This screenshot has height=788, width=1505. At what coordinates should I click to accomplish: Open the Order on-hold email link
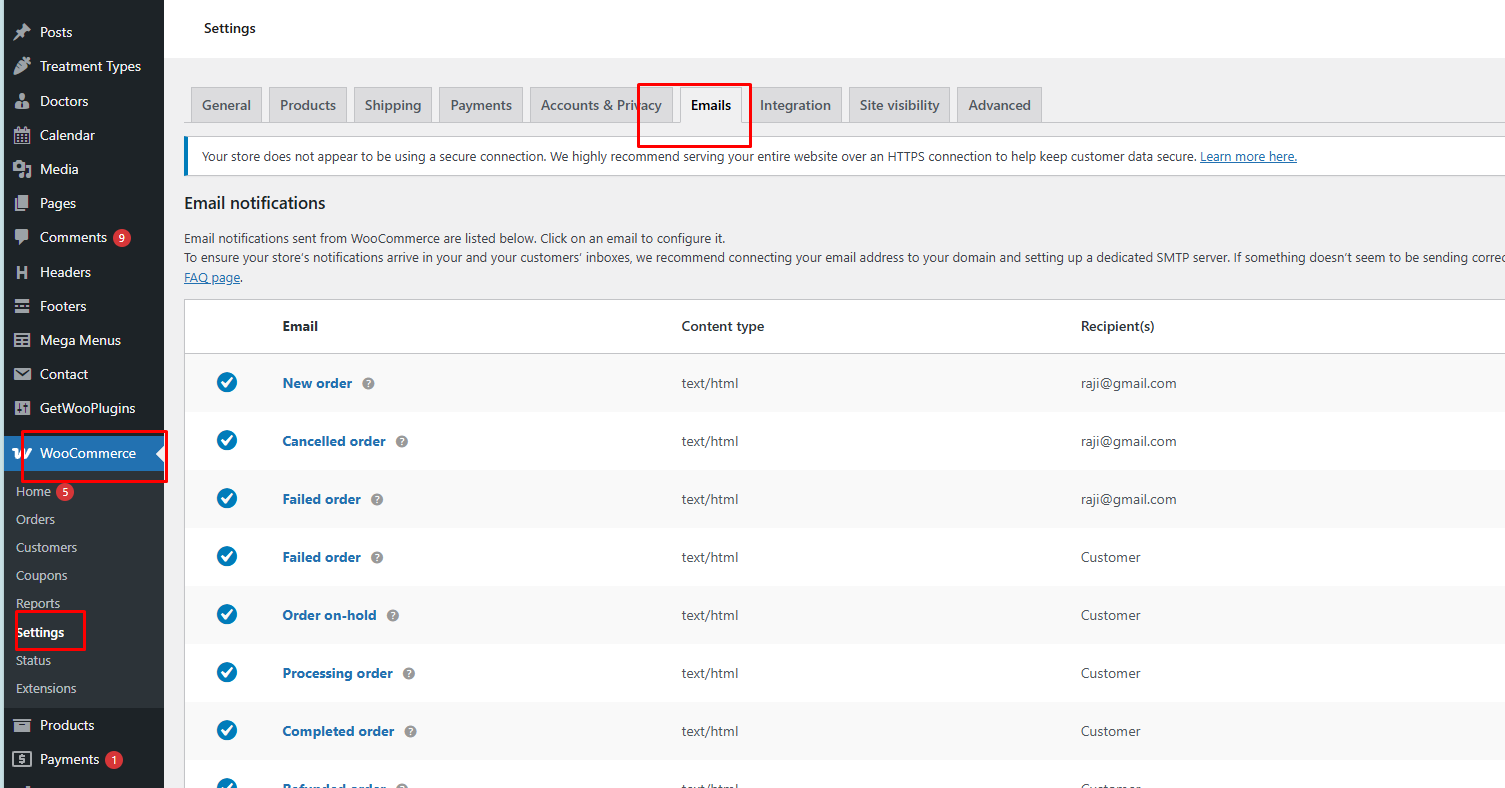click(330, 615)
